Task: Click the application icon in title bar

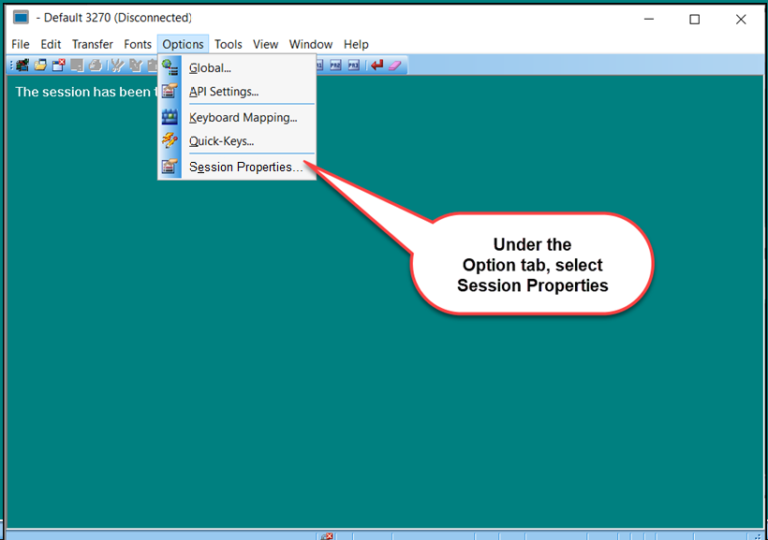Action: click(x=20, y=18)
